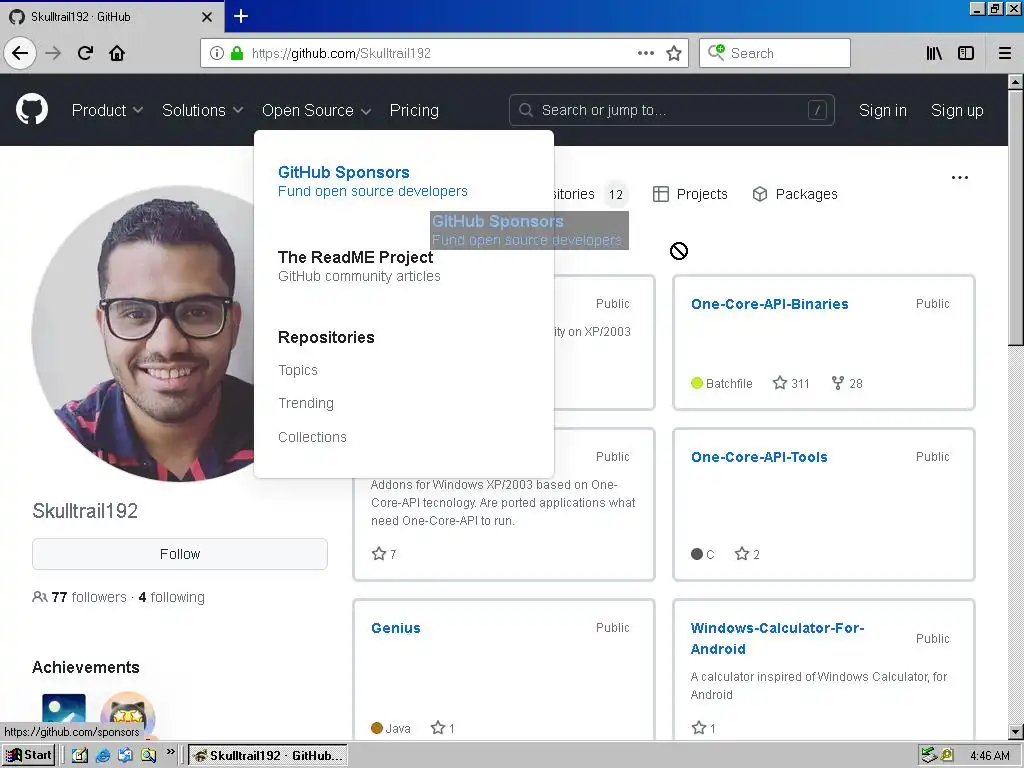The image size is (1024, 768).
Task: Bookmark this page with the star icon
Action: tap(673, 53)
